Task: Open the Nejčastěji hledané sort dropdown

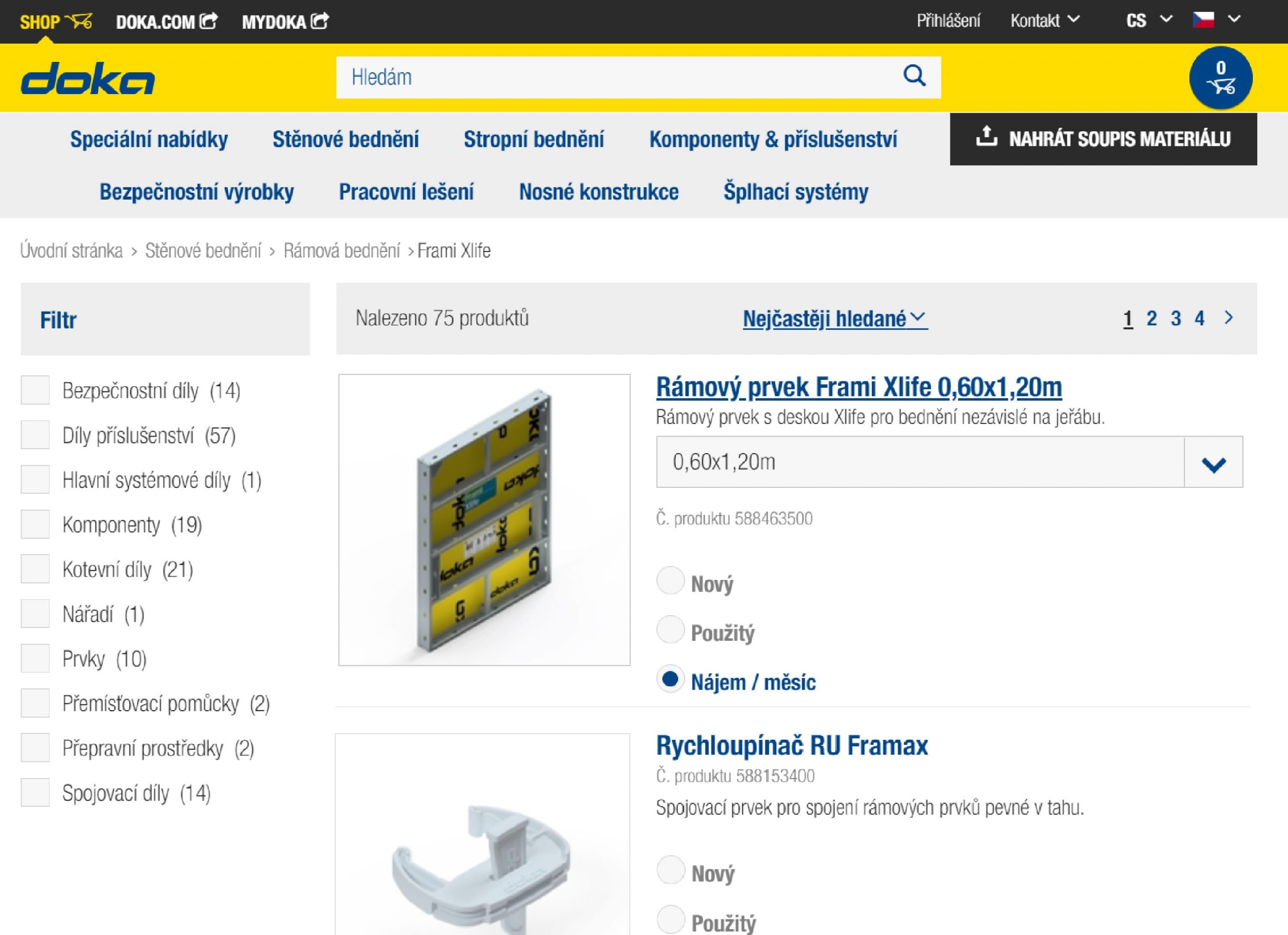Action: (x=835, y=318)
